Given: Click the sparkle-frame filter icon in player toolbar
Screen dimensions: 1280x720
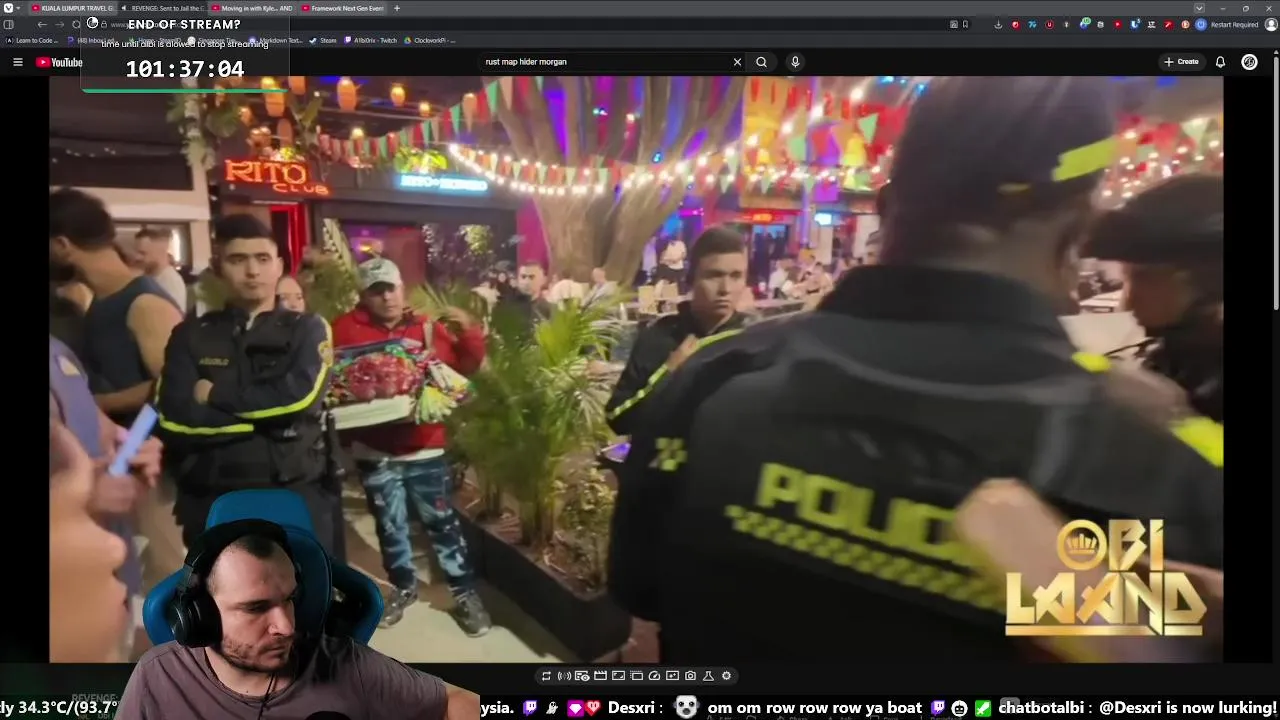Looking at the screenshot, I should click(x=672, y=676).
